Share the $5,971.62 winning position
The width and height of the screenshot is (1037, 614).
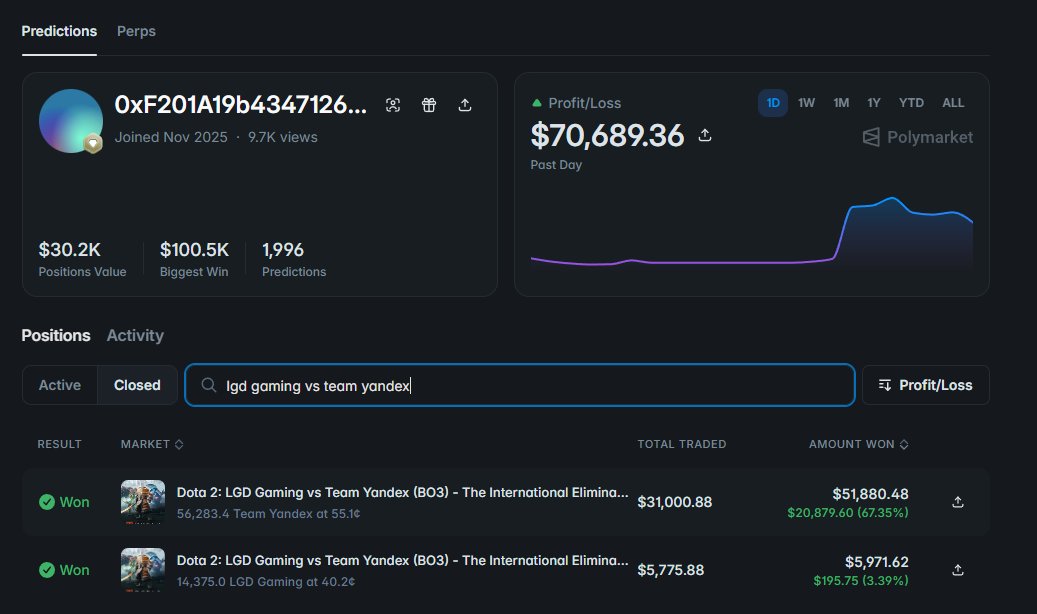(958, 570)
